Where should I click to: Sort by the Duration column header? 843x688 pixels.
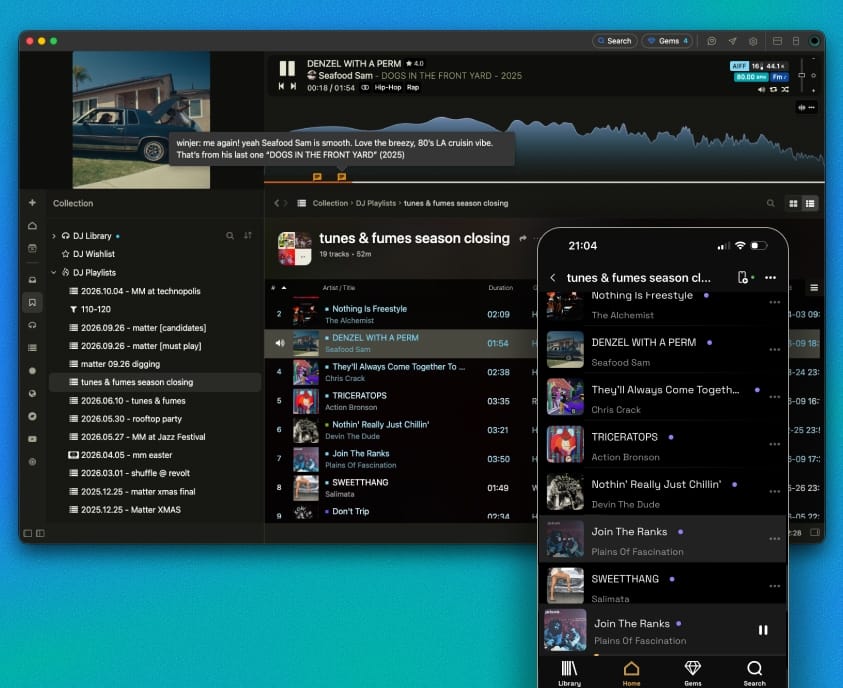coord(501,288)
